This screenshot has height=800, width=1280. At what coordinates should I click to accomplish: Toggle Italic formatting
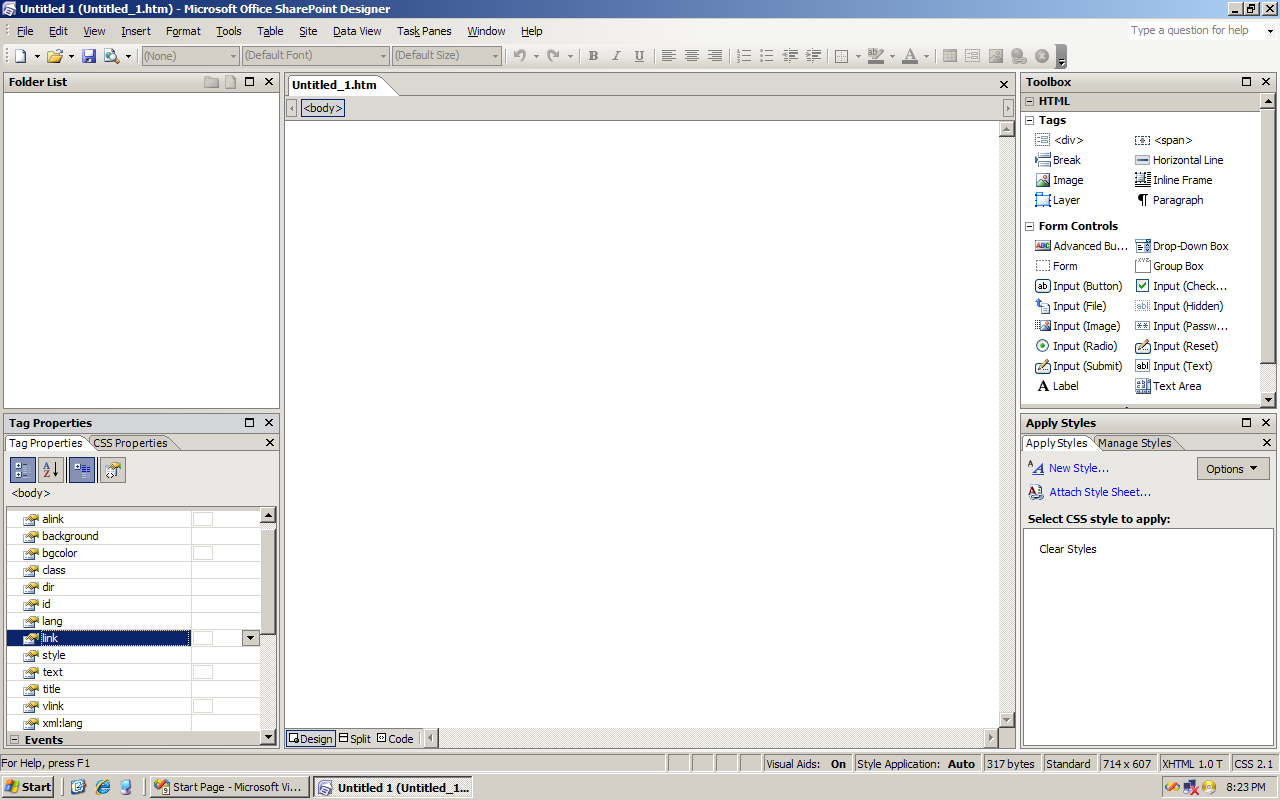pyautogui.click(x=616, y=56)
